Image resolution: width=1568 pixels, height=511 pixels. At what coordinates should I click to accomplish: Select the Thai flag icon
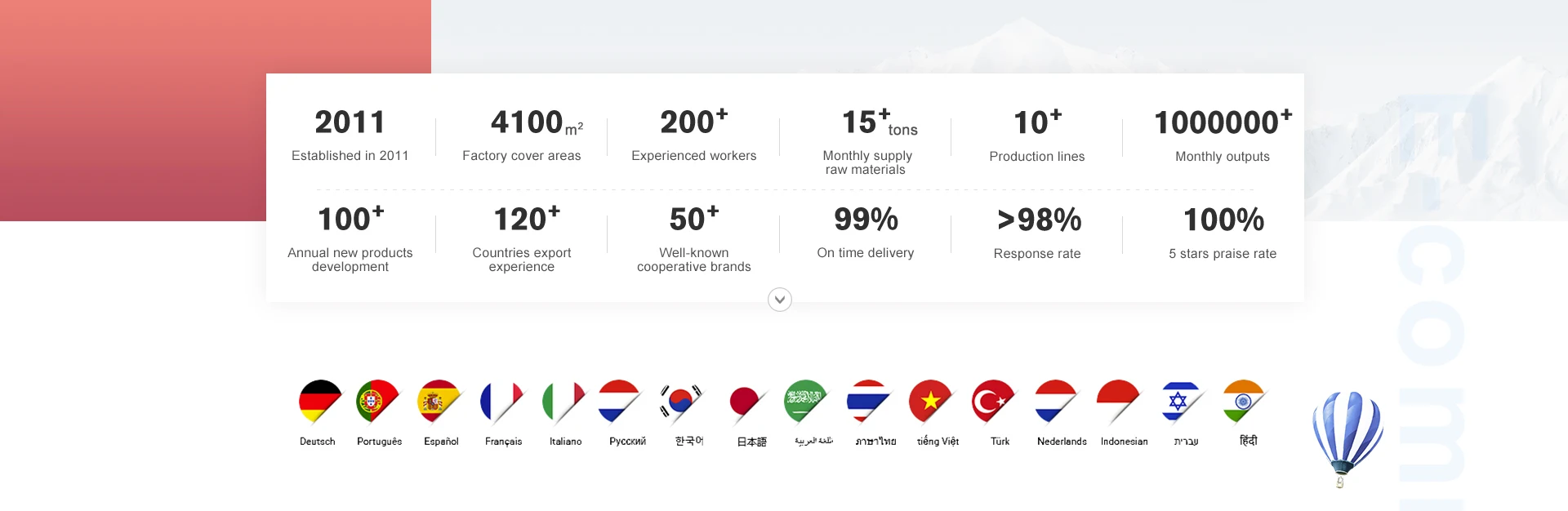click(x=866, y=401)
